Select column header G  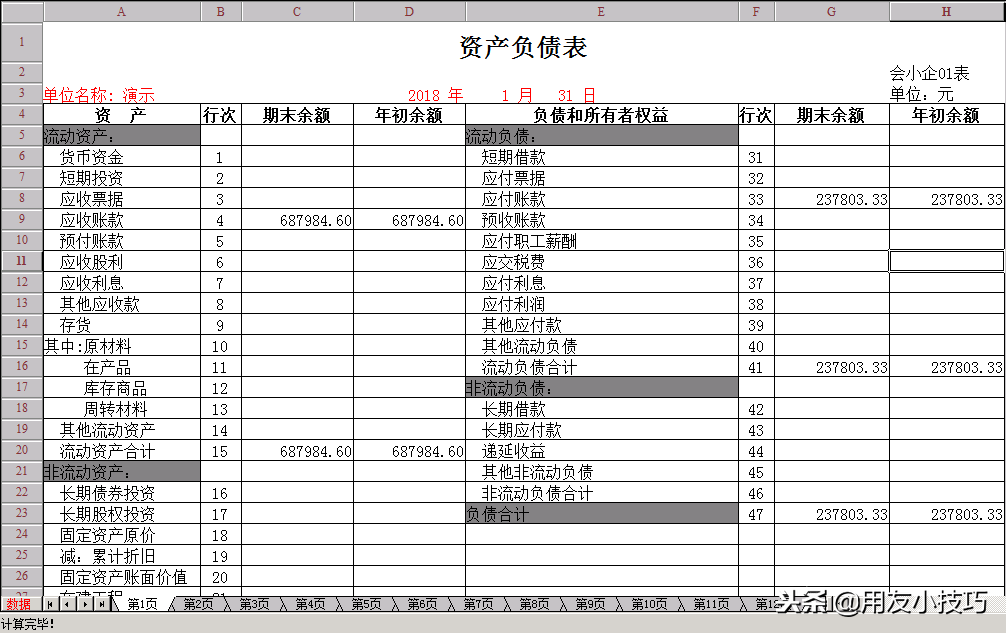(831, 12)
